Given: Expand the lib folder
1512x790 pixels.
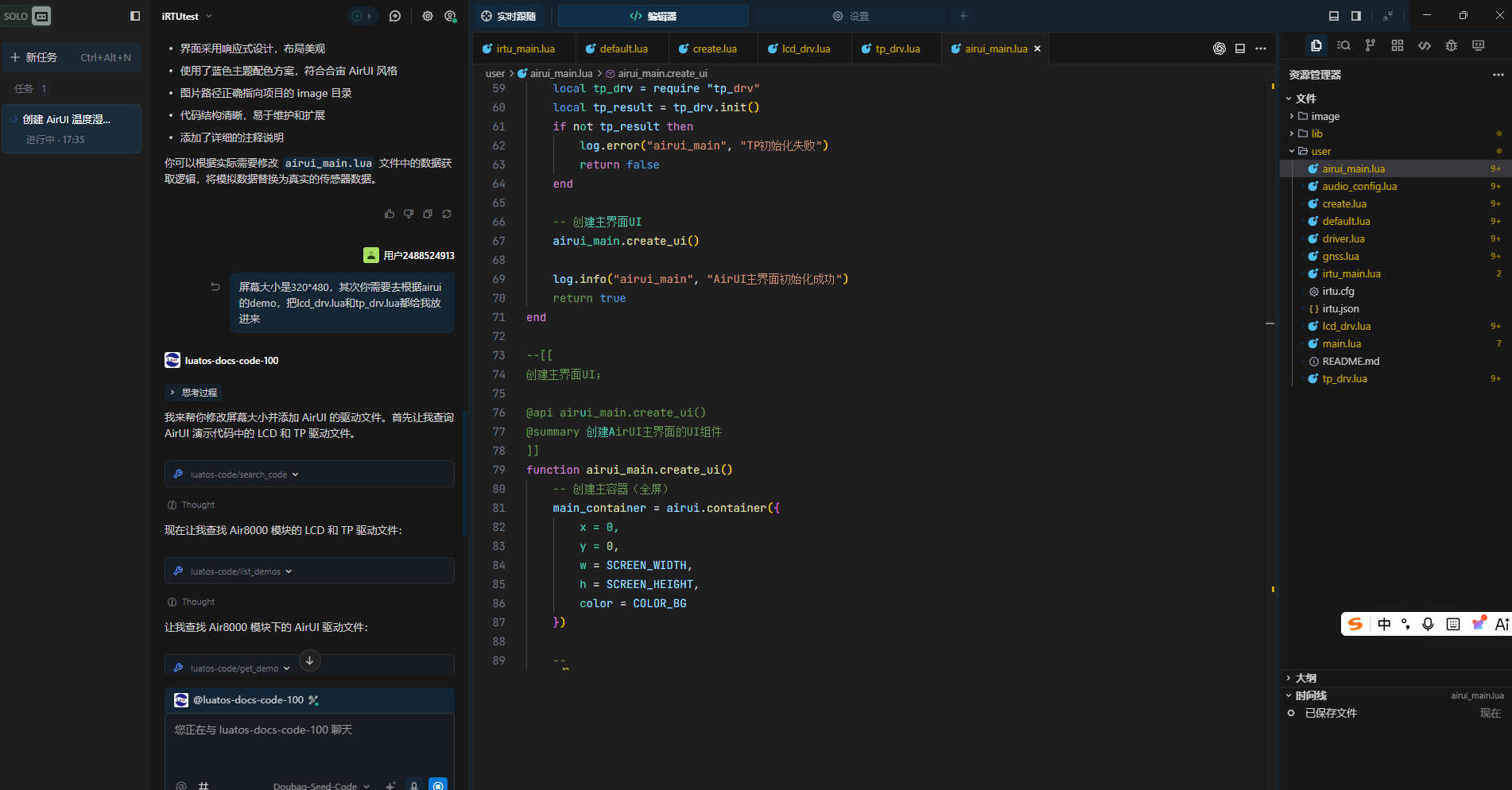Looking at the screenshot, I should 1396,134.
